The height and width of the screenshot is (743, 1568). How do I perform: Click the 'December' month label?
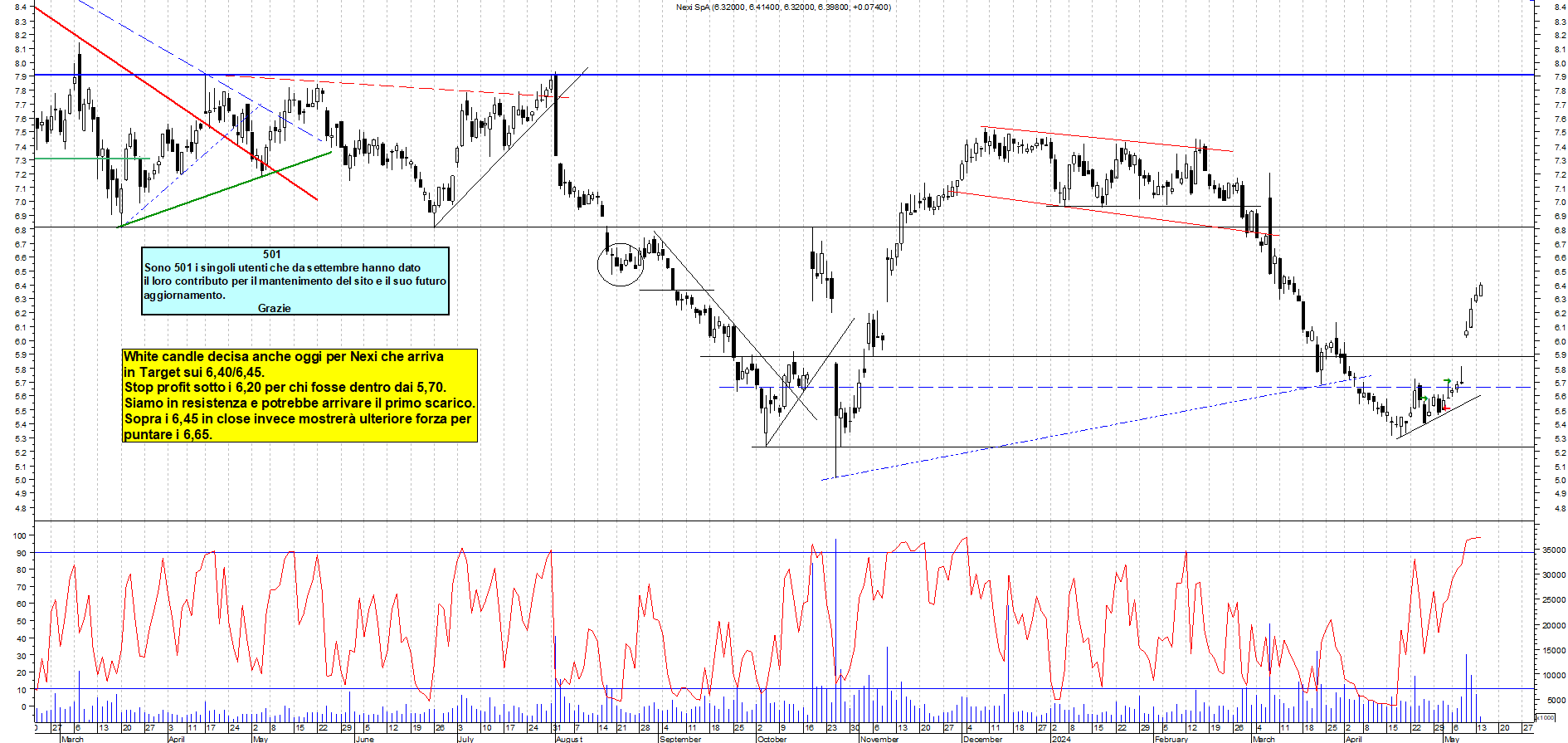pyautogui.click(x=983, y=739)
